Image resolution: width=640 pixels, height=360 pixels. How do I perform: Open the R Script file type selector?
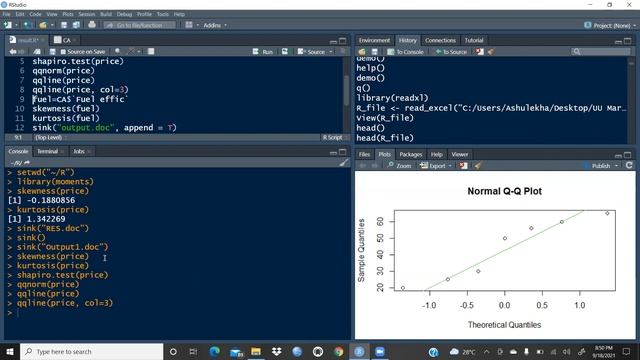coord(334,138)
